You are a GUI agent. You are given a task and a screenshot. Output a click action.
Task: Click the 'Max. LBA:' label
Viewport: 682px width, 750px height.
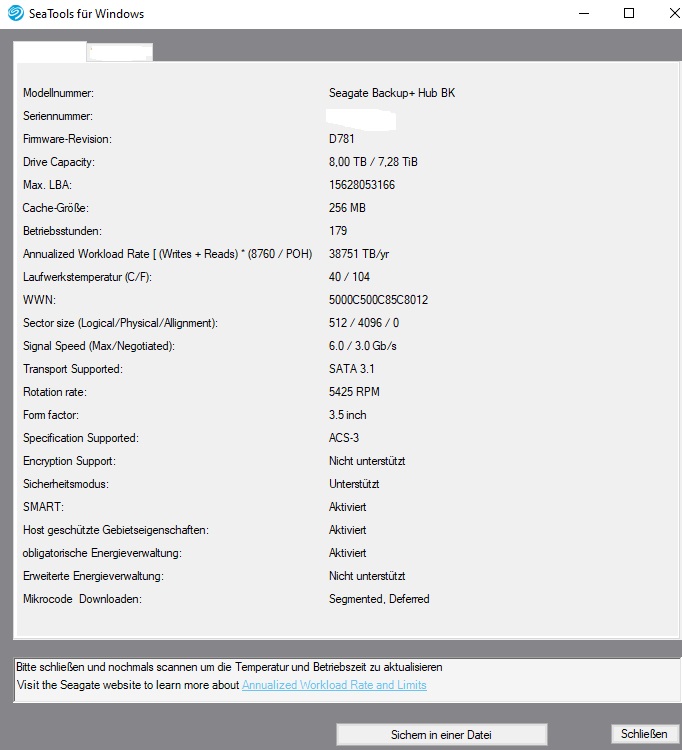pos(47,185)
